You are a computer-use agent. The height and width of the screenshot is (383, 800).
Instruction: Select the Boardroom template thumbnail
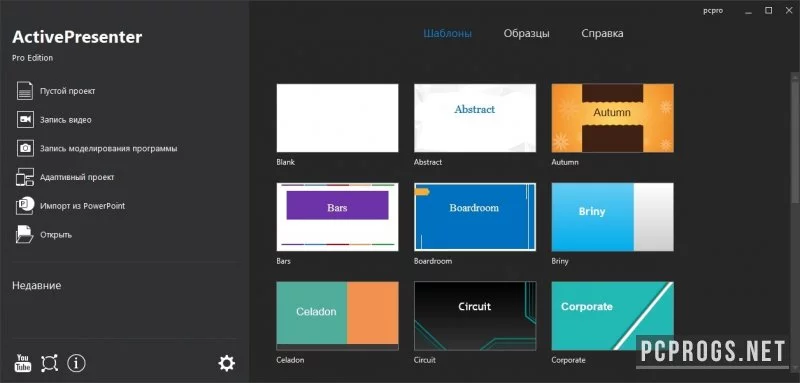475,217
